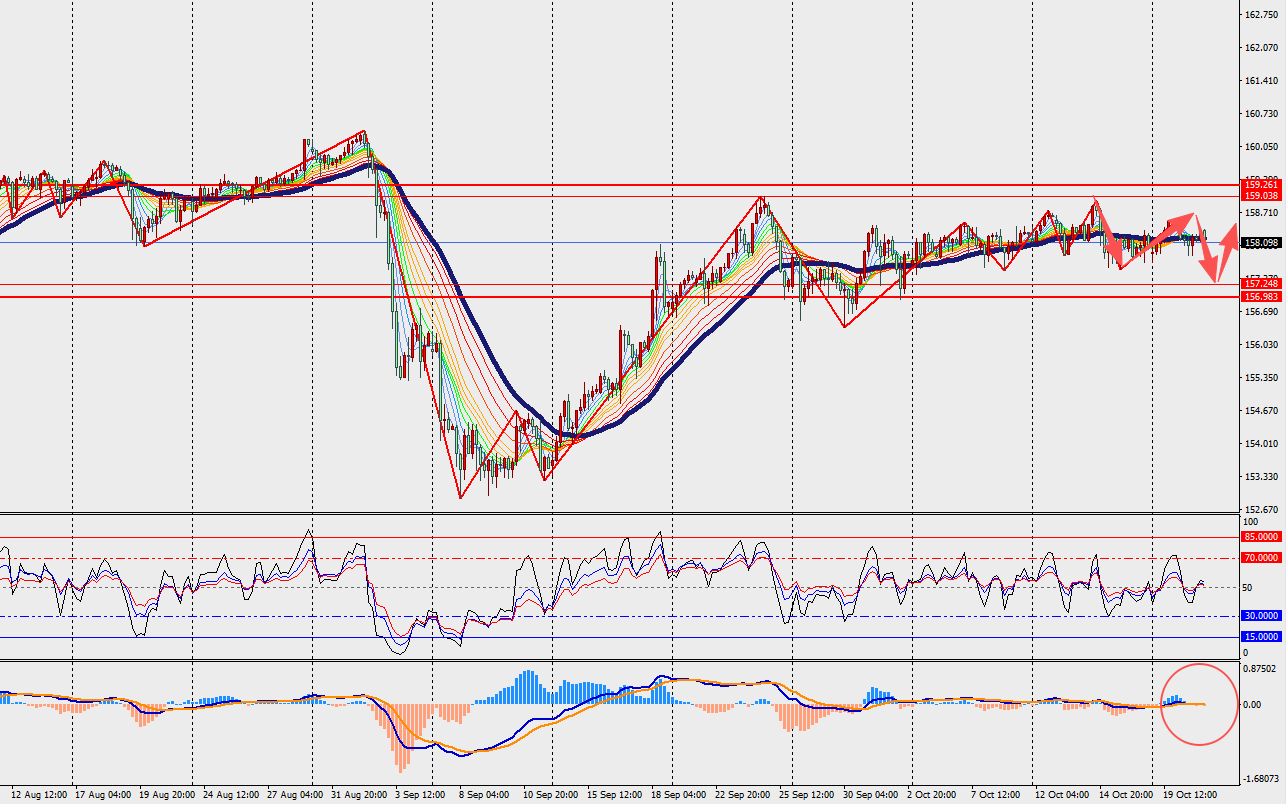Click the 158.710 price axis label

coord(1262,213)
